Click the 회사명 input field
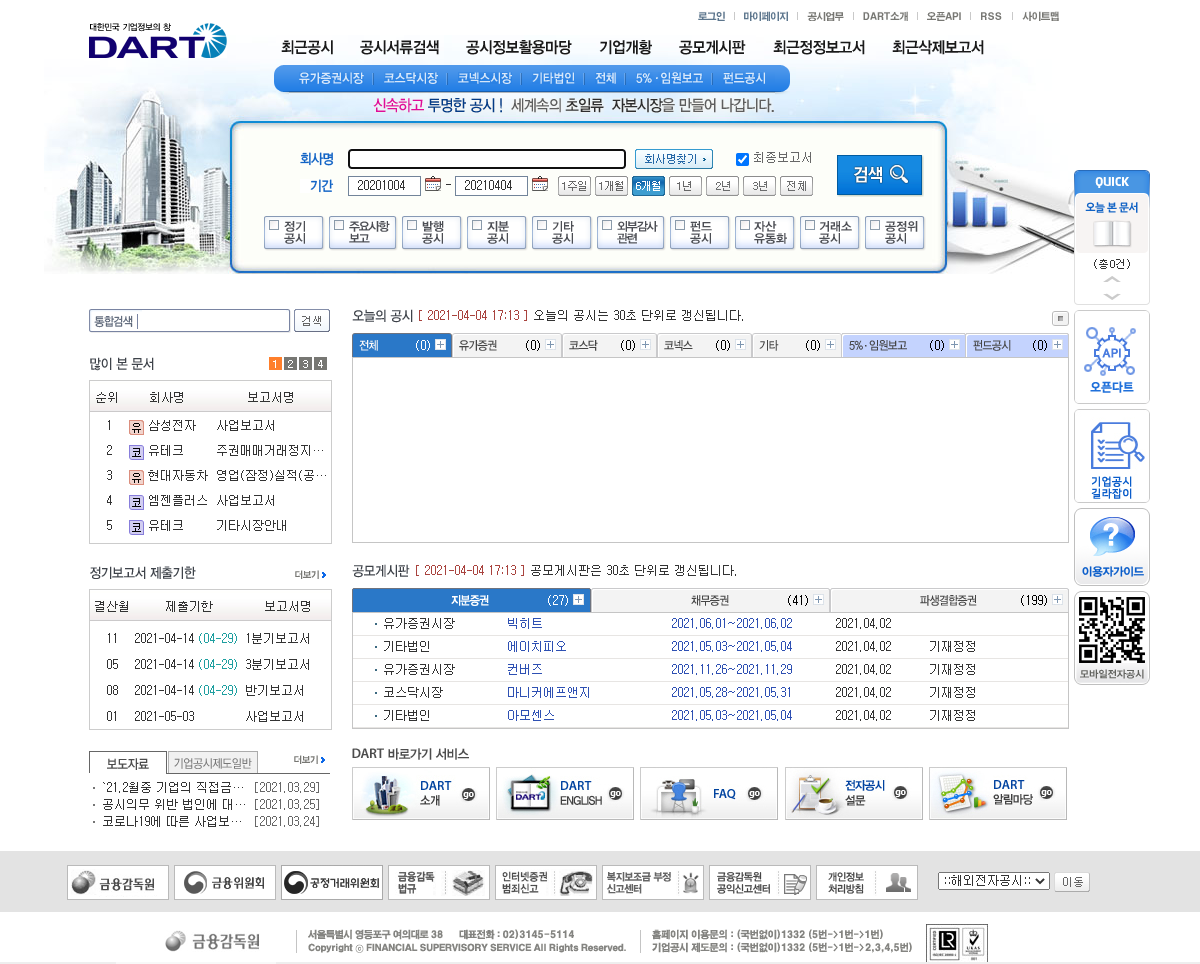The width and height of the screenshot is (1200, 964). 486,159
